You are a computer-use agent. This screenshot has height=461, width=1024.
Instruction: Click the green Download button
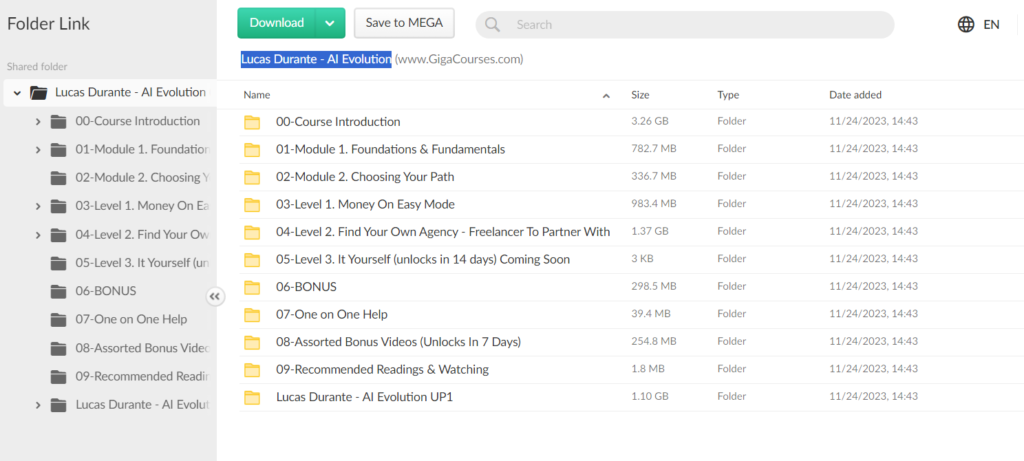pyautogui.click(x=277, y=23)
